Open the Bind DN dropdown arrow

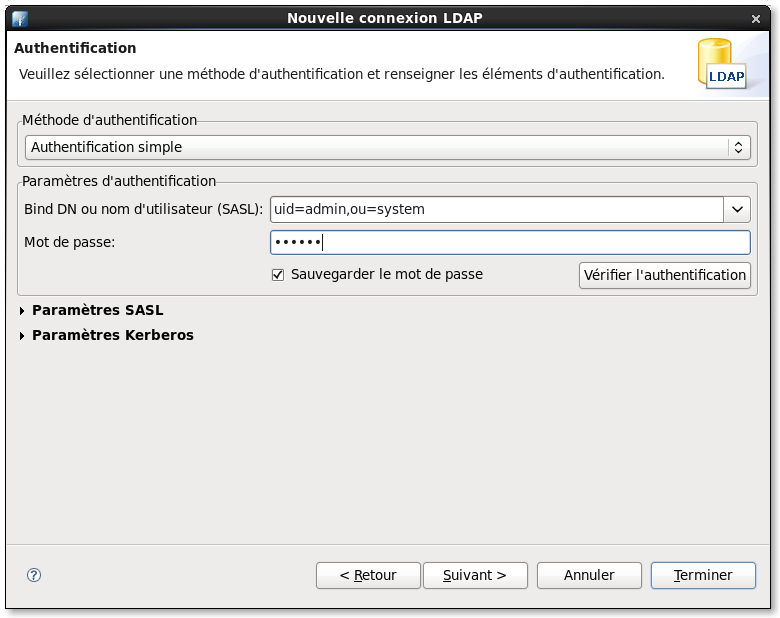737,209
